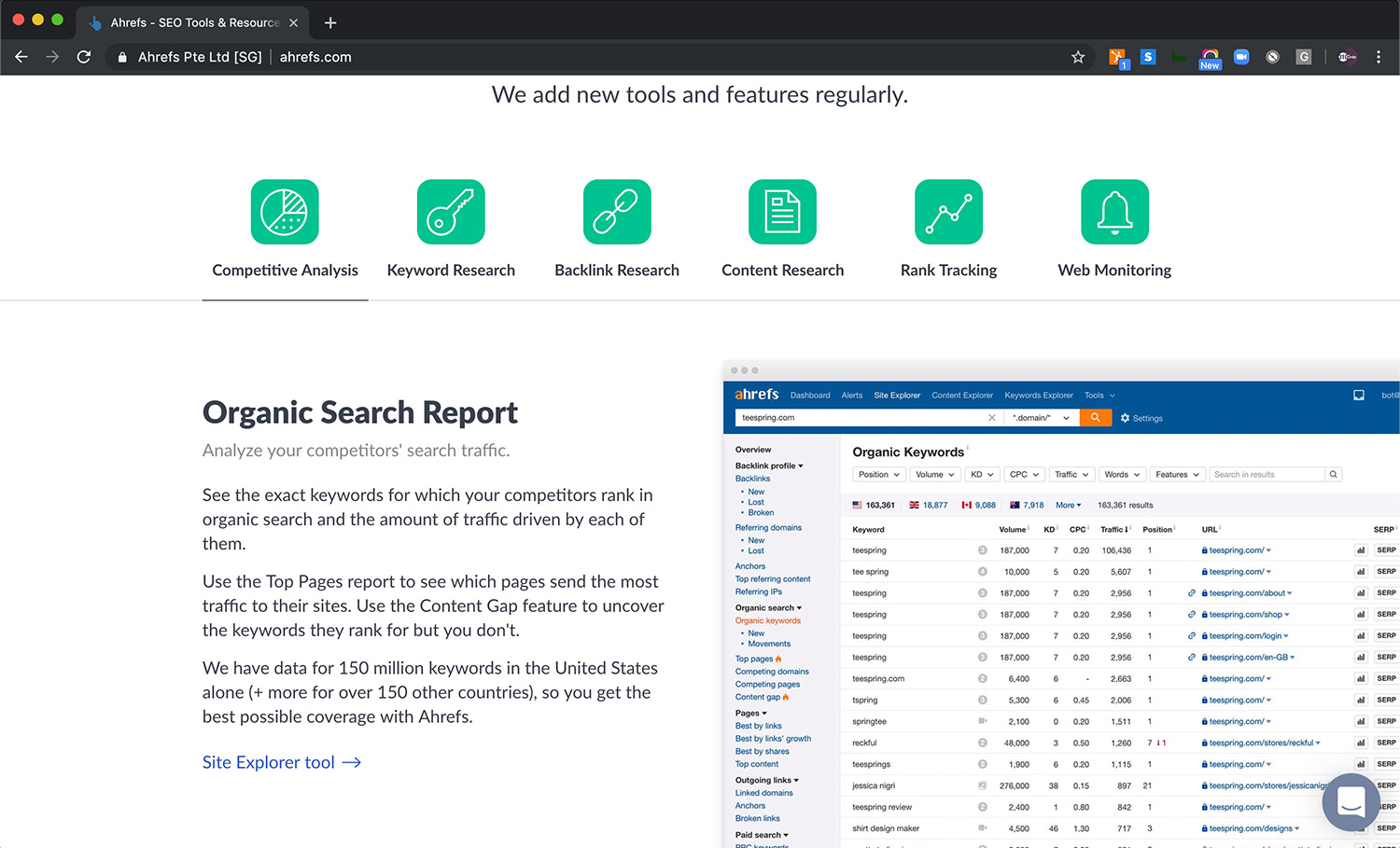Open the Referring domains sidebar link
Screen dimensions: 1400x848
(x=768, y=528)
